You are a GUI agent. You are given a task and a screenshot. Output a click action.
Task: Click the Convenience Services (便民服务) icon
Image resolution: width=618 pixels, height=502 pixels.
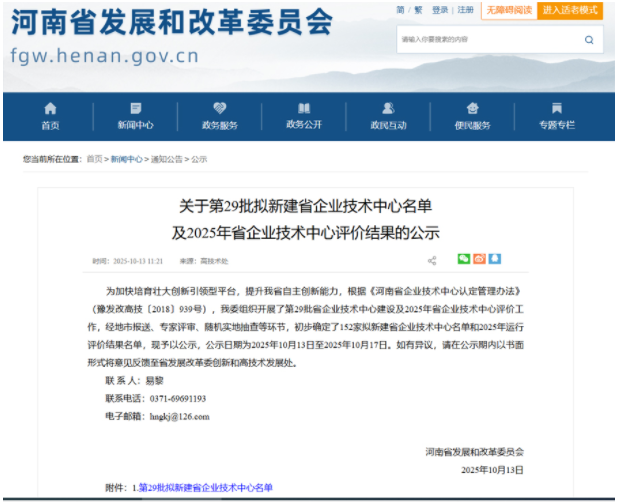pyautogui.click(x=473, y=109)
